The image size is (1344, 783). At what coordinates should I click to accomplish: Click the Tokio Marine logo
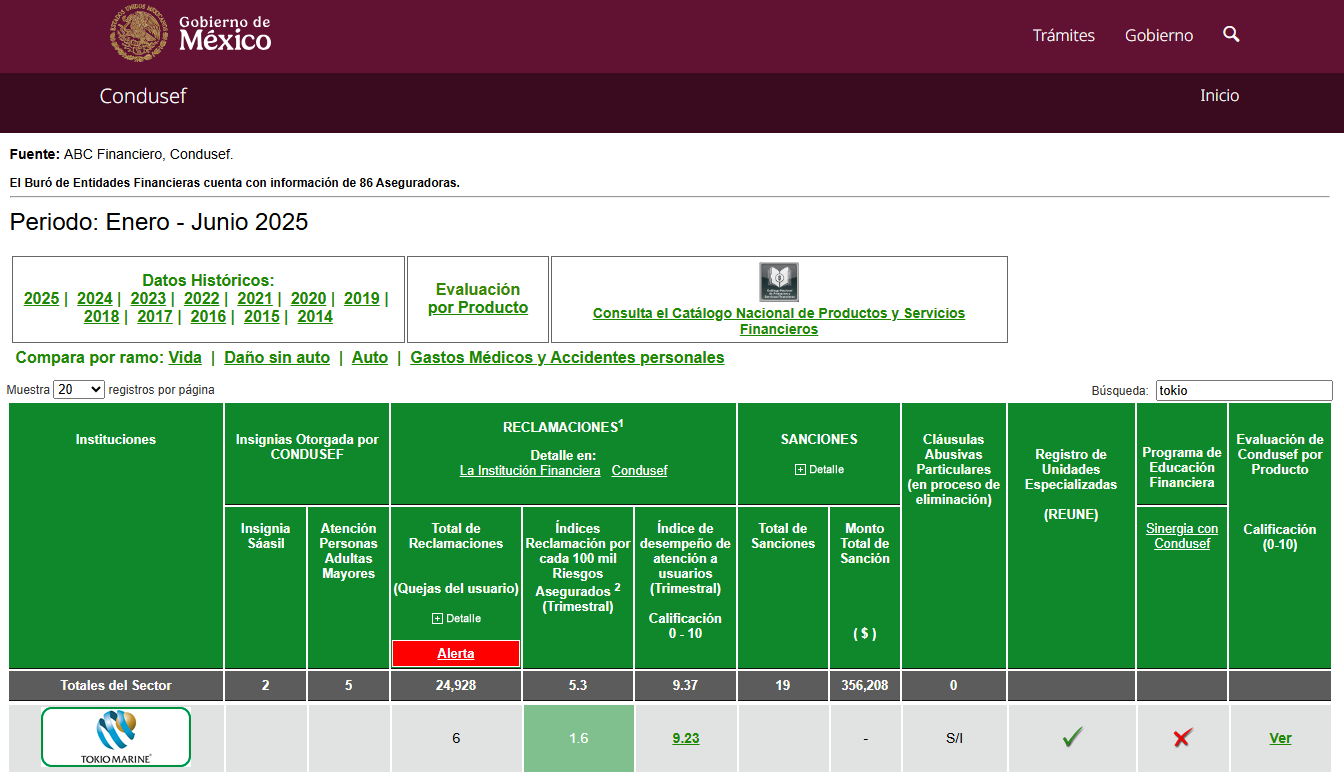coord(116,738)
